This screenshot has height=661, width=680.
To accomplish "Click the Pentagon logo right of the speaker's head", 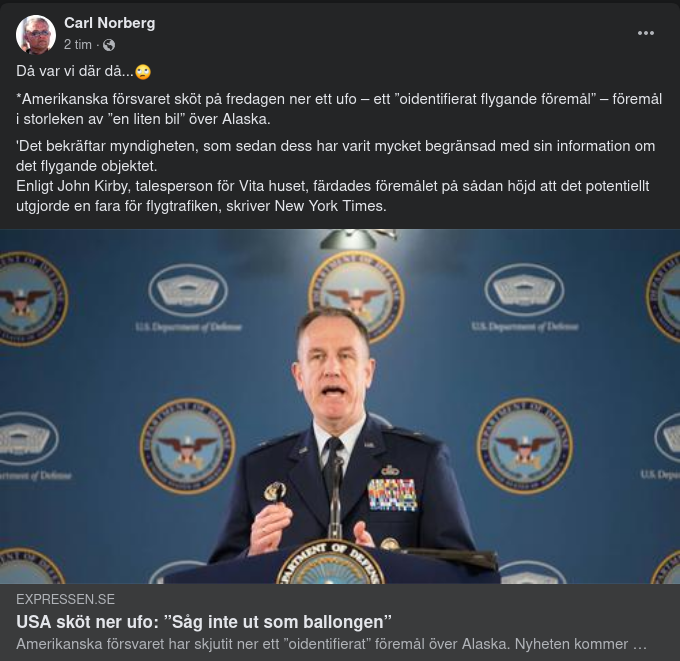I will coord(524,291).
